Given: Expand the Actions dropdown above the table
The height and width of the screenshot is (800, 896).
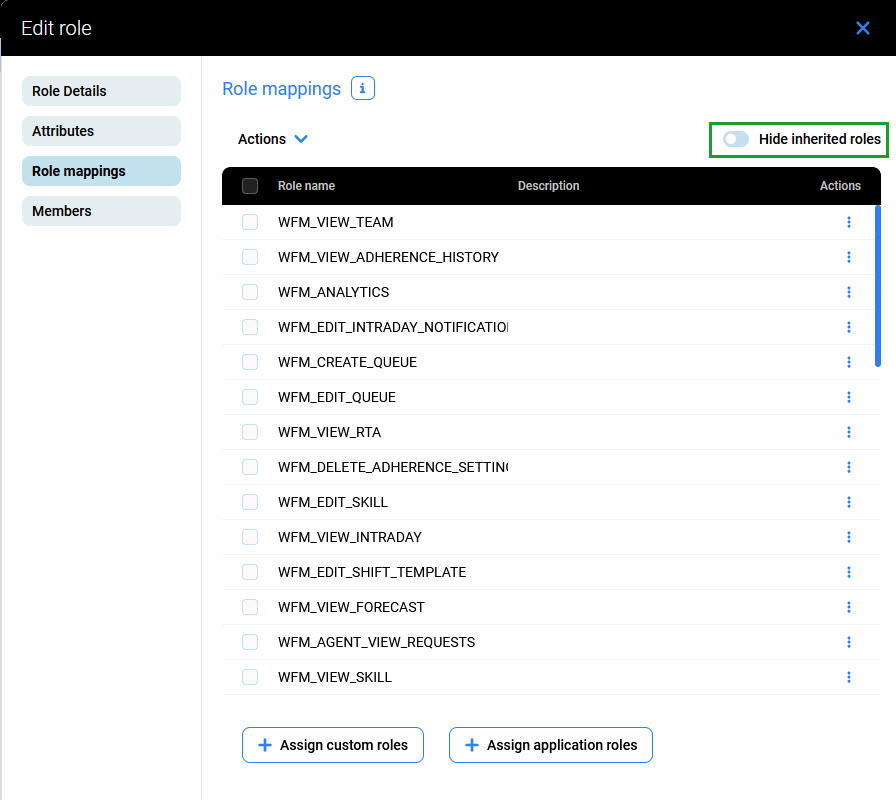Looking at the screenshot, I should coord(272,139).
